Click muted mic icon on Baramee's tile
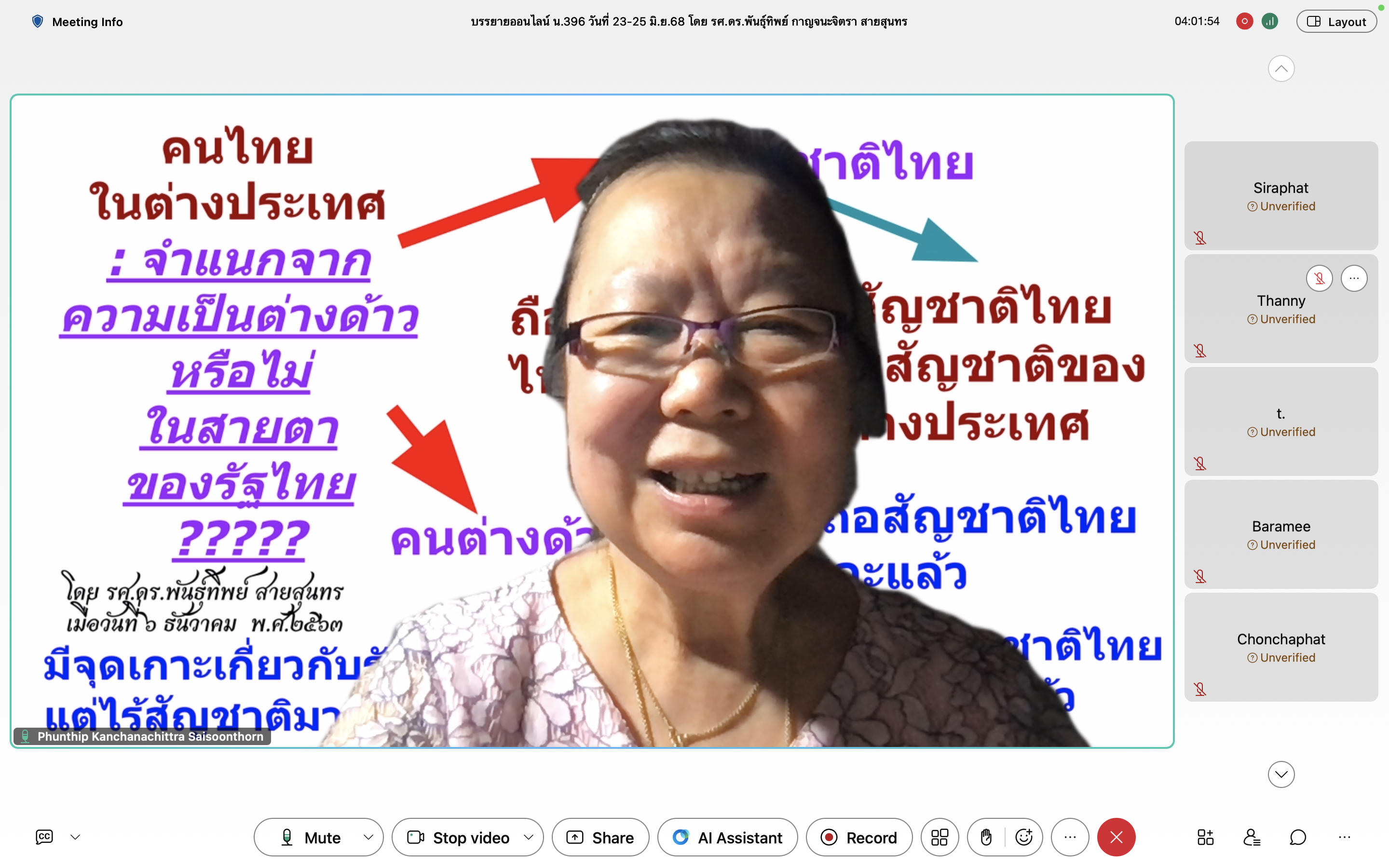The image size is (1389, 868). coord(1200,576)
